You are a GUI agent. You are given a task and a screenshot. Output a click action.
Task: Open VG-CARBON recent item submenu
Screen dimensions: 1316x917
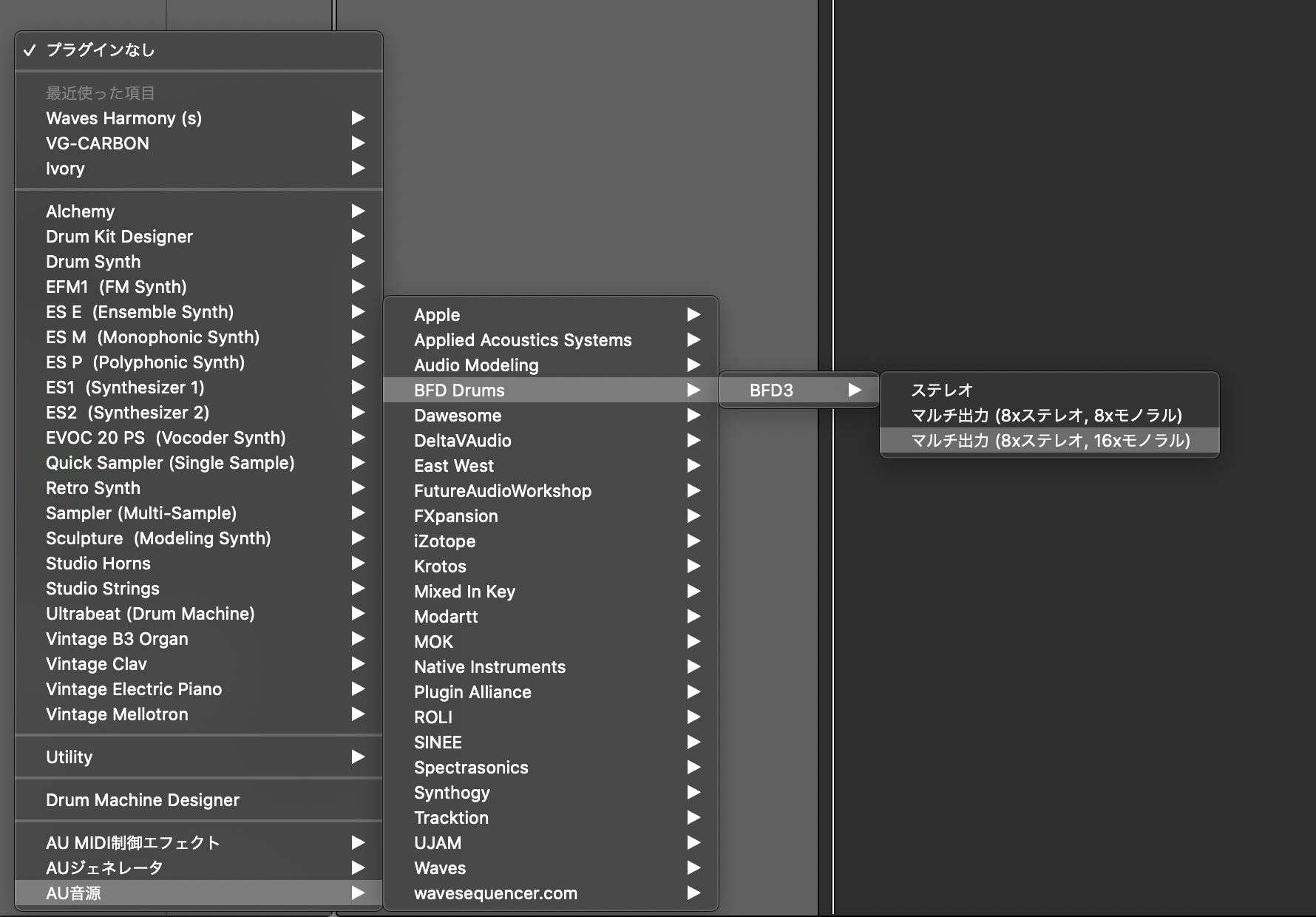[198, 143]
